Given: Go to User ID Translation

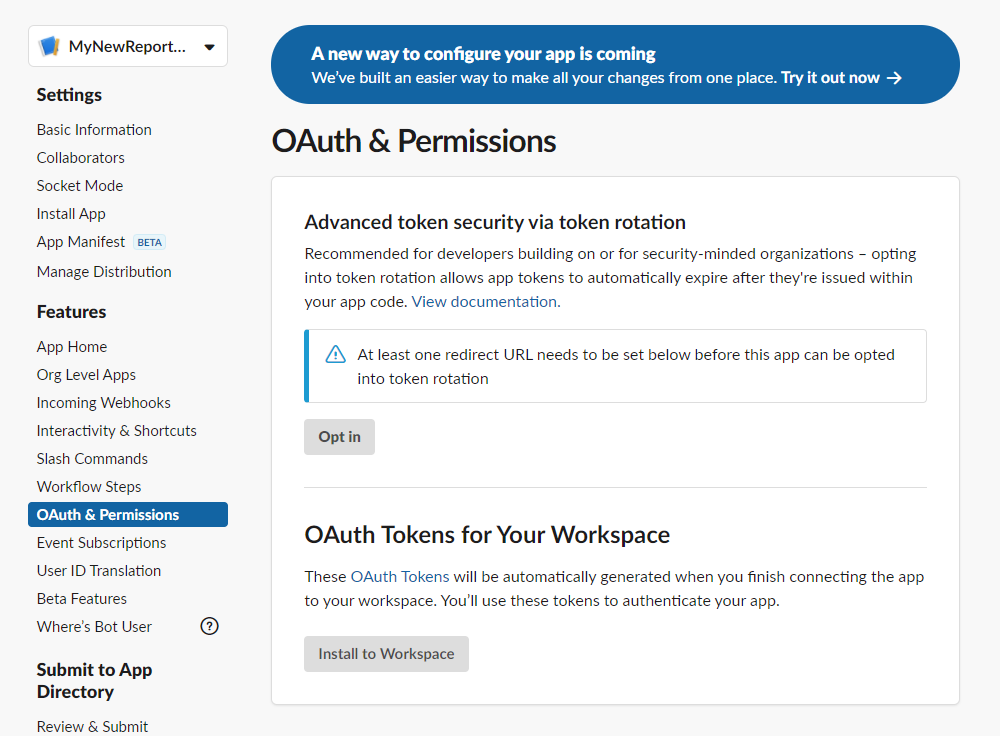Looking at the screenshot, I should point(99,571).
